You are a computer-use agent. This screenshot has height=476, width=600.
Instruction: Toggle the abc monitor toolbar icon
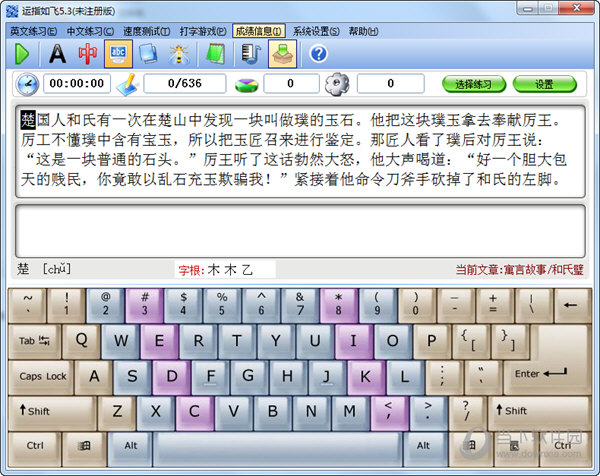pyautogui.click(x=118, y=54)
